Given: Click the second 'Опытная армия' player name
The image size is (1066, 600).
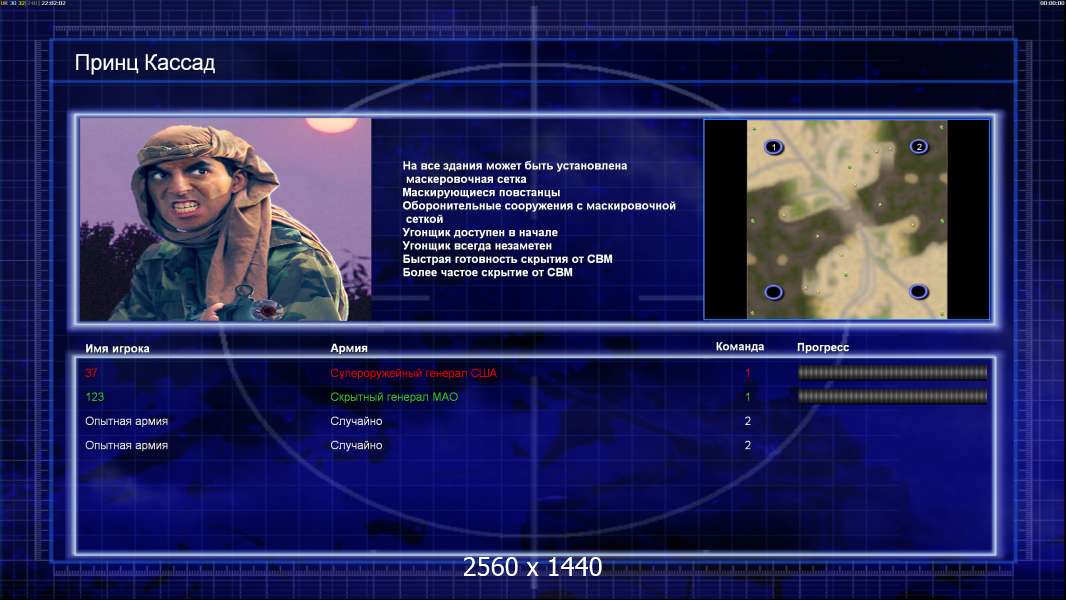Looking at the screenshot, I should click(x=126, y=445).
